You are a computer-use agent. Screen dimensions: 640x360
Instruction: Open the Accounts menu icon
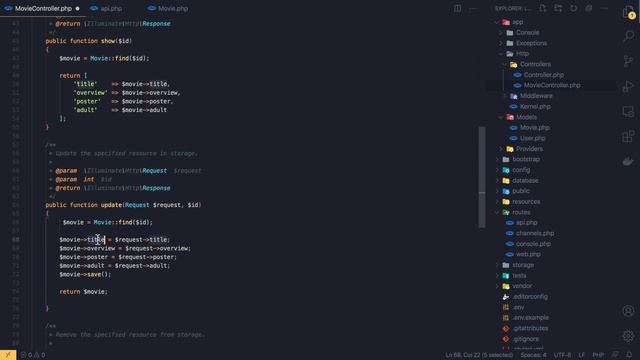[x=628, y=311]
